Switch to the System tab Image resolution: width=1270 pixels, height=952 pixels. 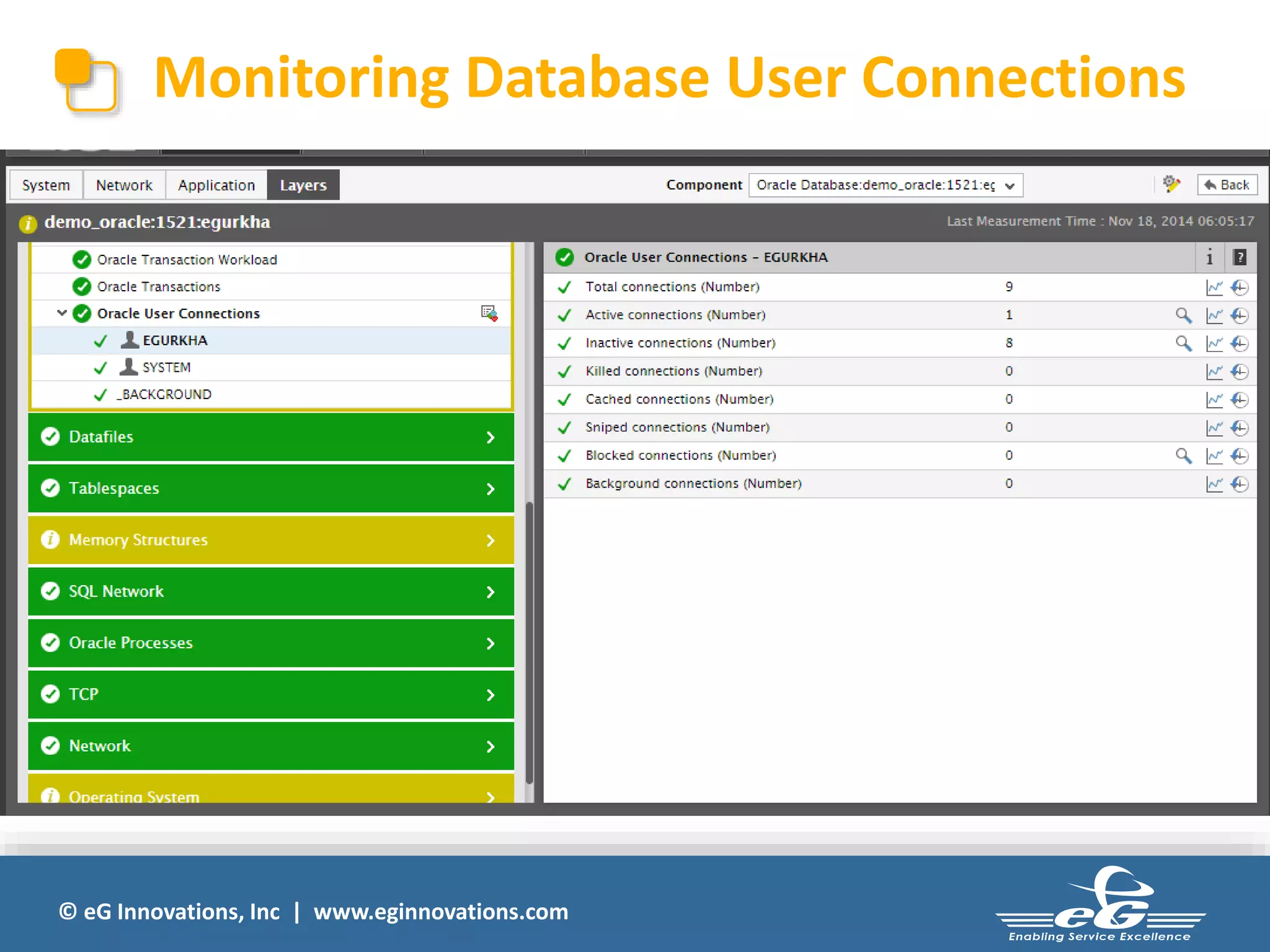click(x=46, y=185)
